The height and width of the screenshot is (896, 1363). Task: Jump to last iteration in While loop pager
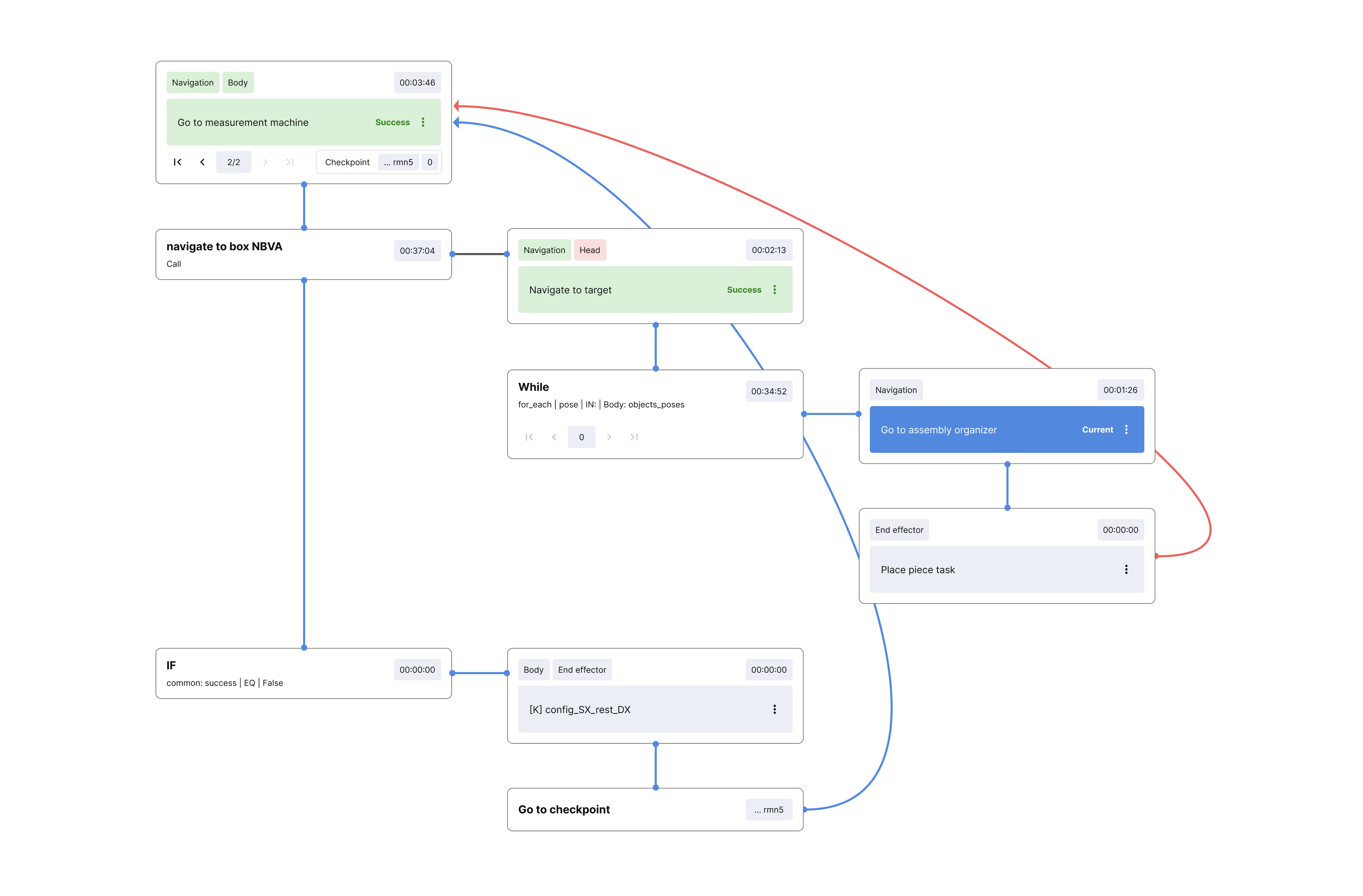pos(634,437)
